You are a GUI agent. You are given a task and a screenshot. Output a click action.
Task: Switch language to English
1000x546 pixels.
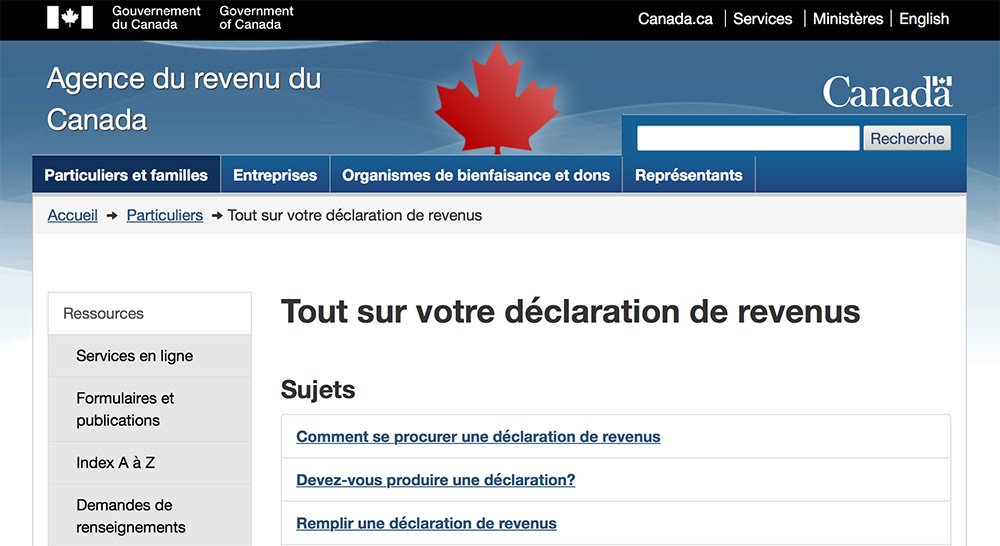(924, 19)
